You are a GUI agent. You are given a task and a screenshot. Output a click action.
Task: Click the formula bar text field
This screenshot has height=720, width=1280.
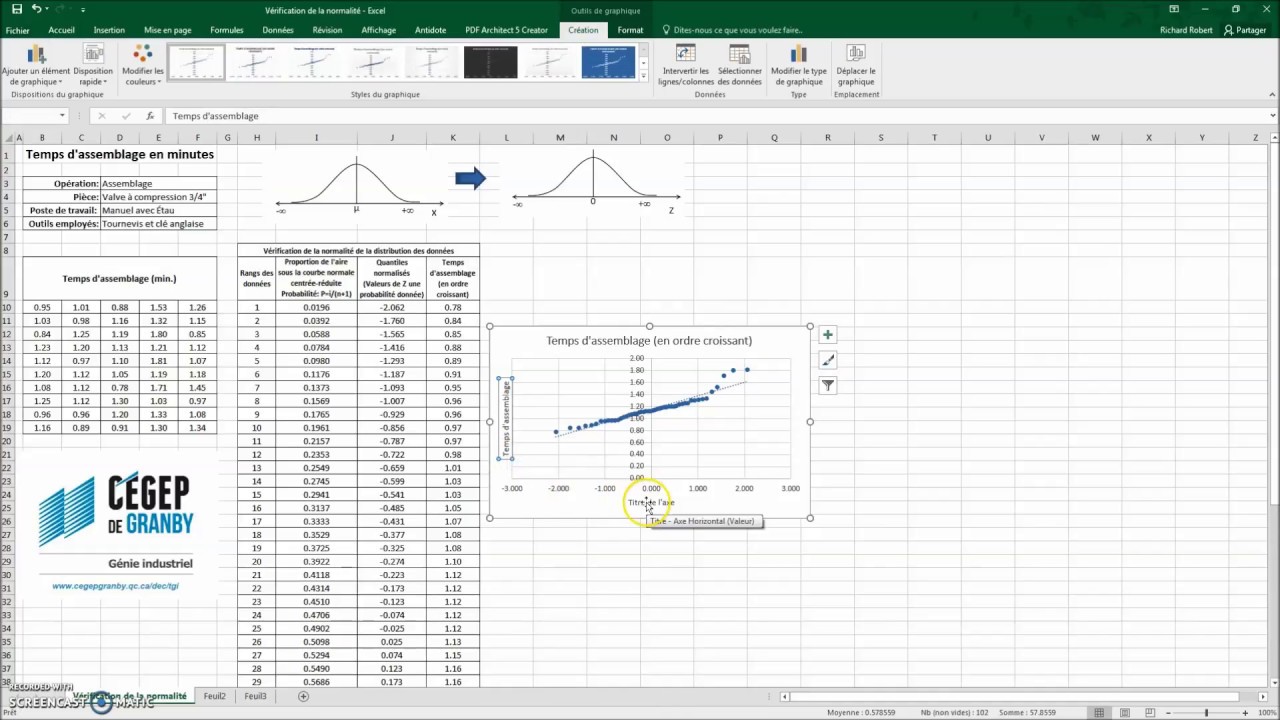(x=715, y=116)
